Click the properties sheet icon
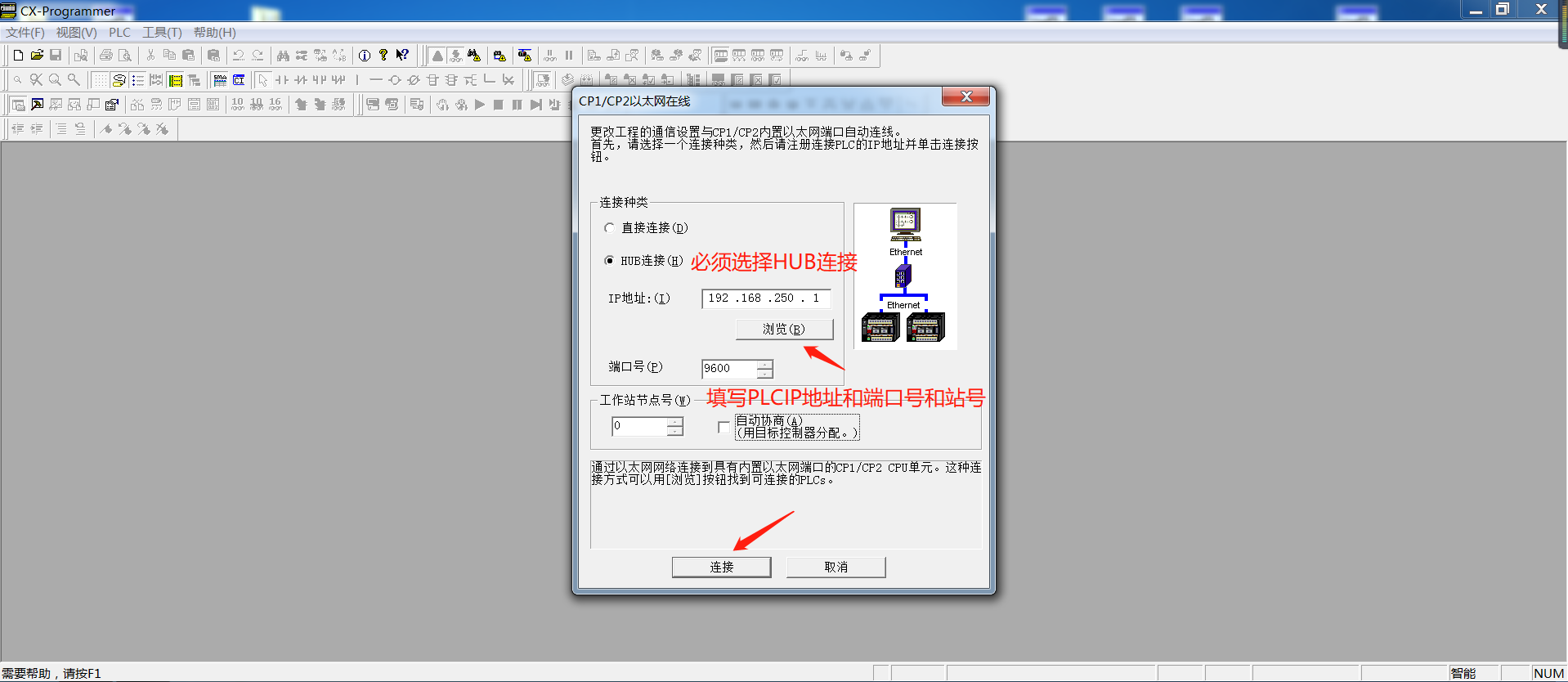This screenshot has height=682, width=1568. 112,105
